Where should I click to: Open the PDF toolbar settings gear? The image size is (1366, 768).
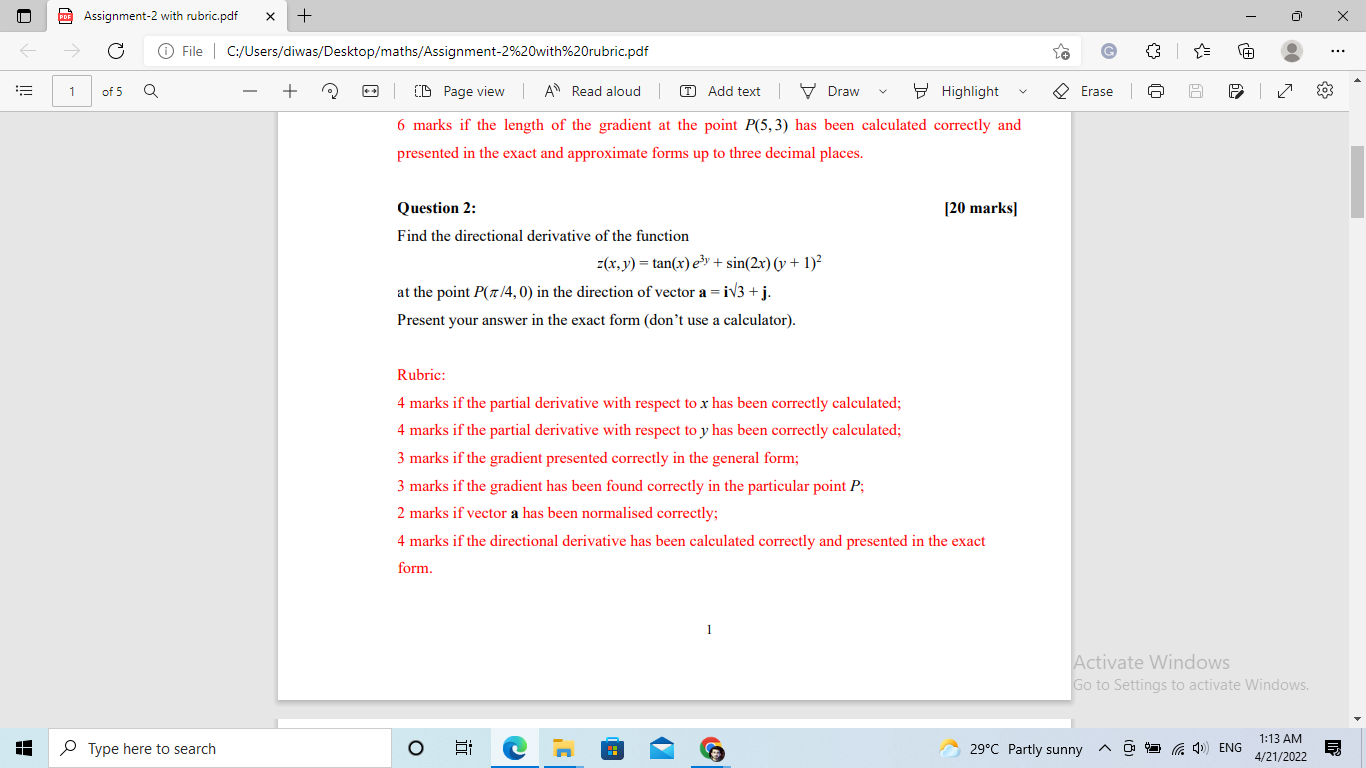coord(1326,91)
